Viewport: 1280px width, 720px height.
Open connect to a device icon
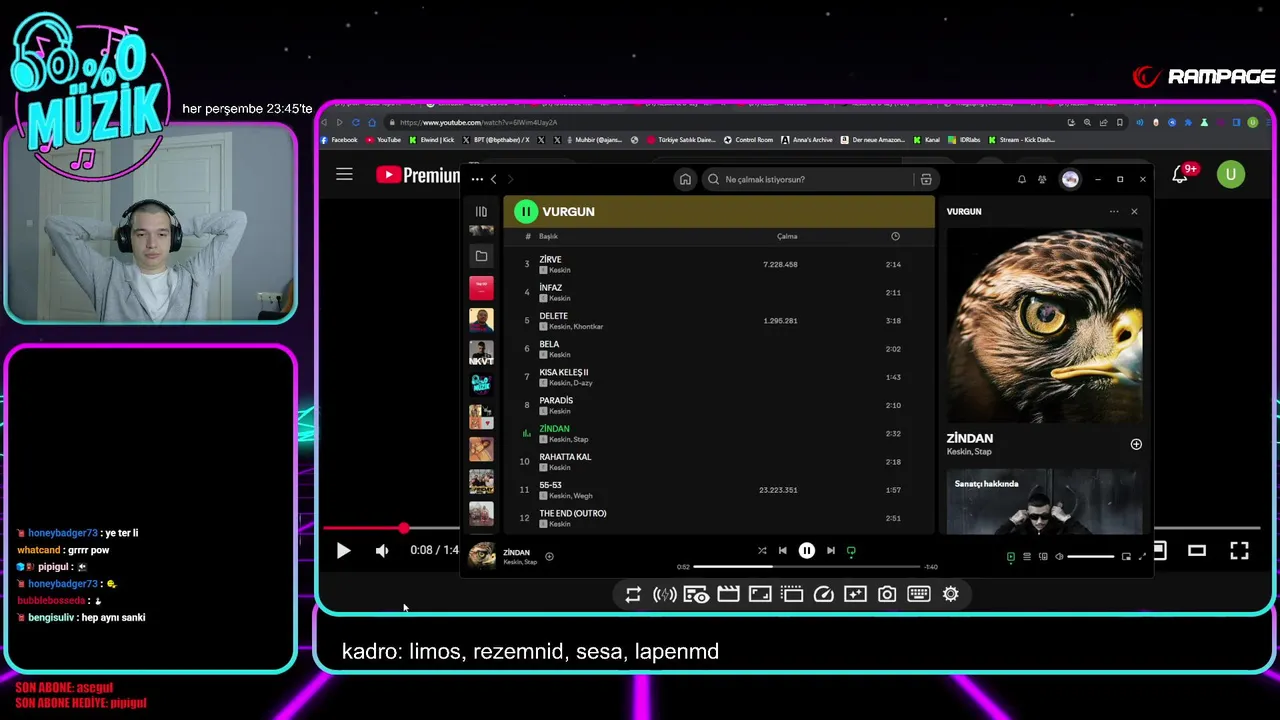coord(1043,557)
